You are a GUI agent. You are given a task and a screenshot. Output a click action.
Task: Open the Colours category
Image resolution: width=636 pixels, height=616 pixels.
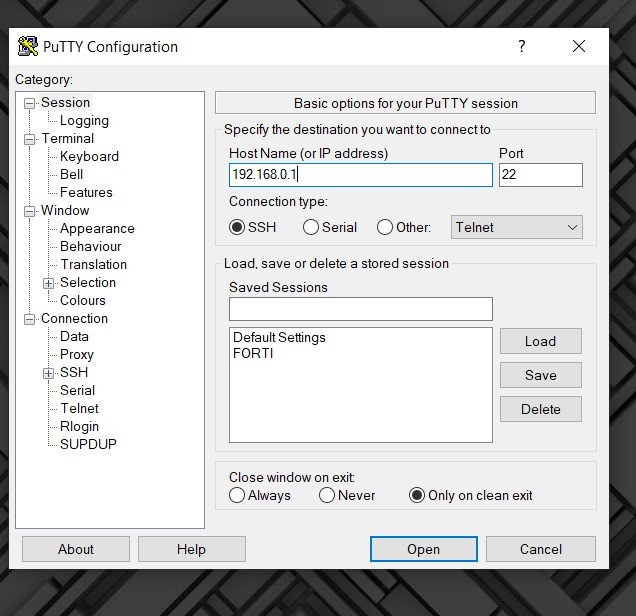click(x=83, y=300)
